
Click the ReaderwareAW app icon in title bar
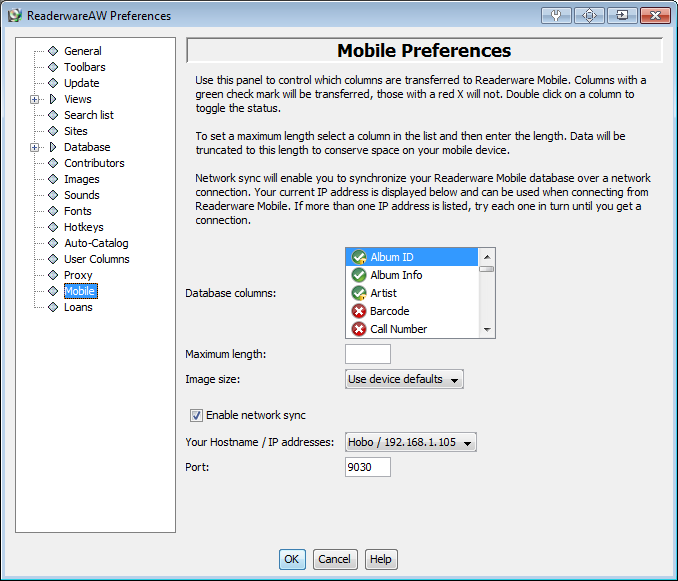(15, 16)
